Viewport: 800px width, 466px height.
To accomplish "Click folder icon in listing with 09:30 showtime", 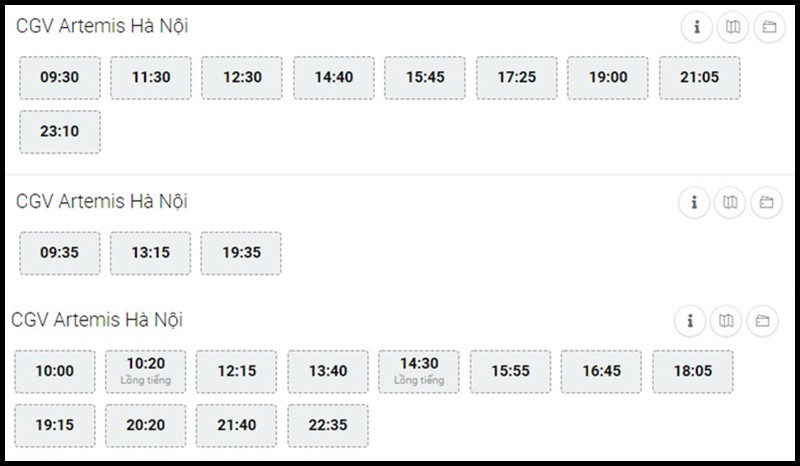I will coord(769,27).
